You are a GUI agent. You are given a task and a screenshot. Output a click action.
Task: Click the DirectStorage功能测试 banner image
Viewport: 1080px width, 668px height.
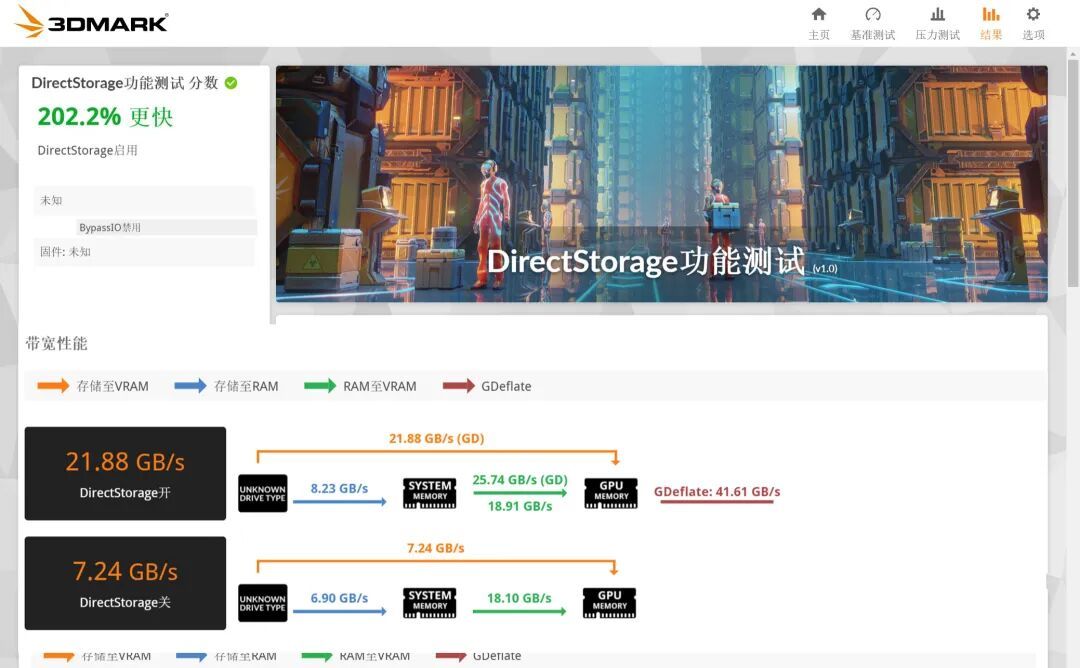click(x=661, y=184)
